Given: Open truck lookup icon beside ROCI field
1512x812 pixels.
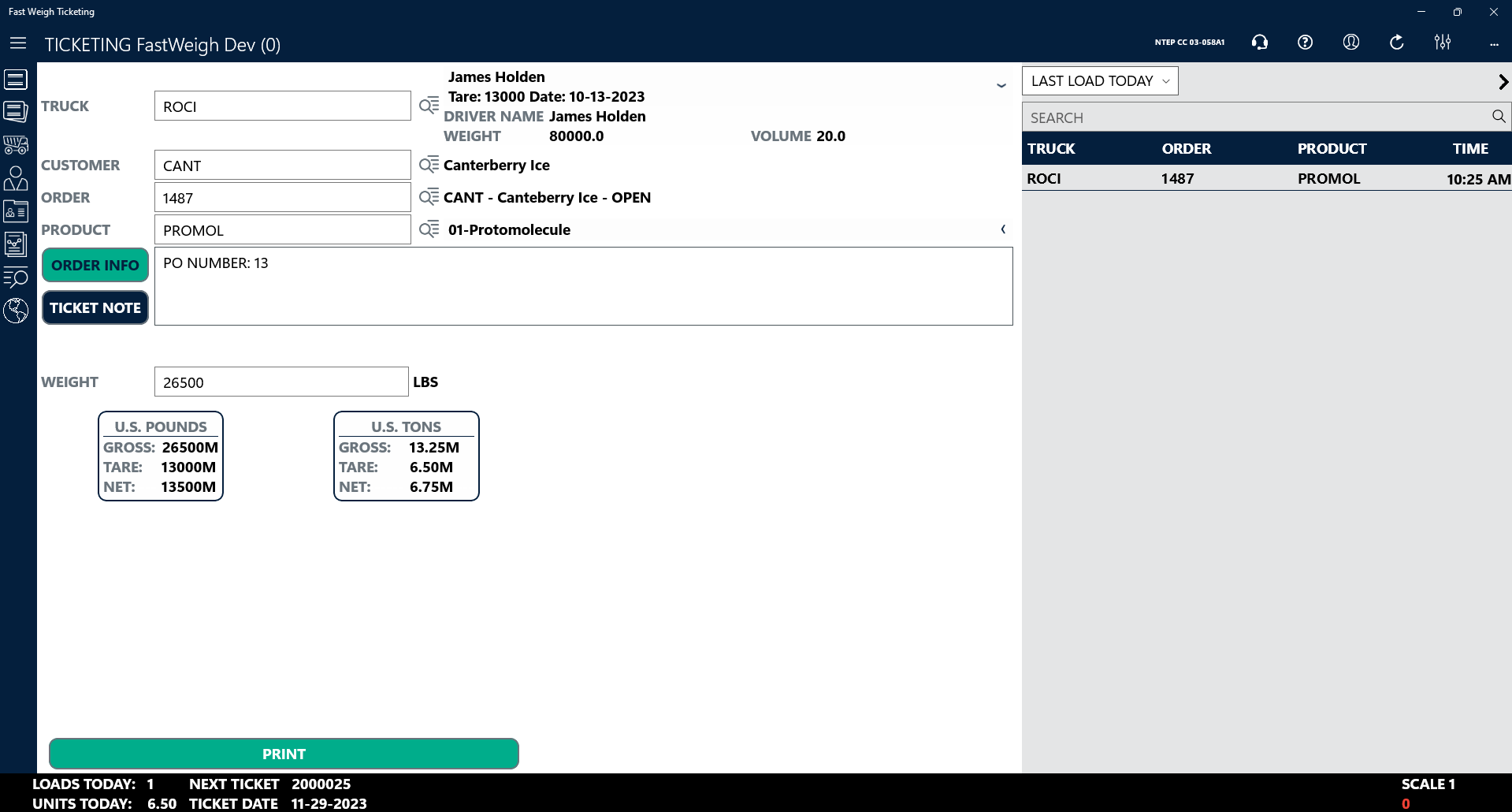Looking at the screenshot, I should 429,106.
